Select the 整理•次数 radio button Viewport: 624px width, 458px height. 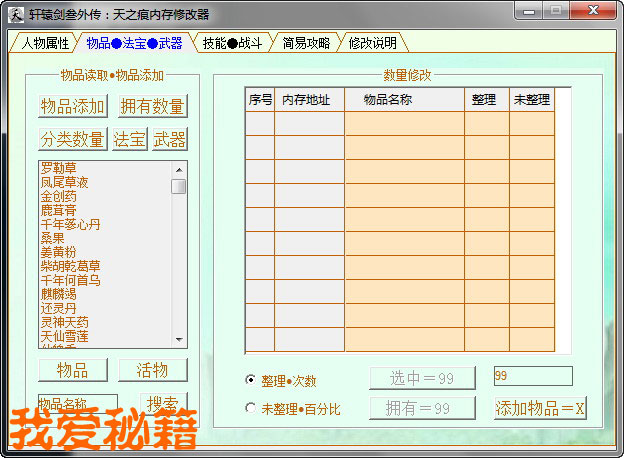[x=250, y=380]
